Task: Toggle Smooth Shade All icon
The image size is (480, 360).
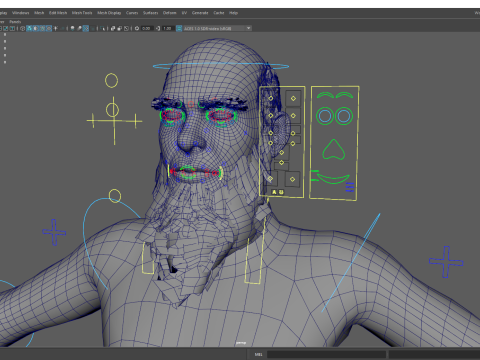Action: [29, 28]
